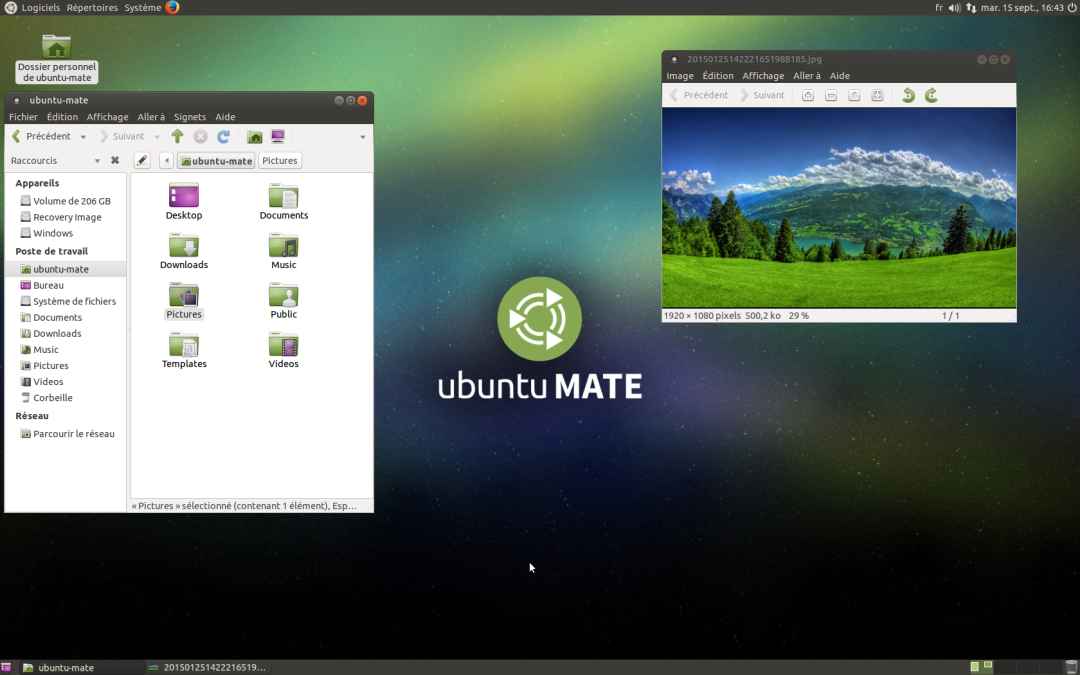The height and width of the screenshot is (675, 1080).
Task: Click the Computer icon in file manager toolbar
Action: (278, 137)
